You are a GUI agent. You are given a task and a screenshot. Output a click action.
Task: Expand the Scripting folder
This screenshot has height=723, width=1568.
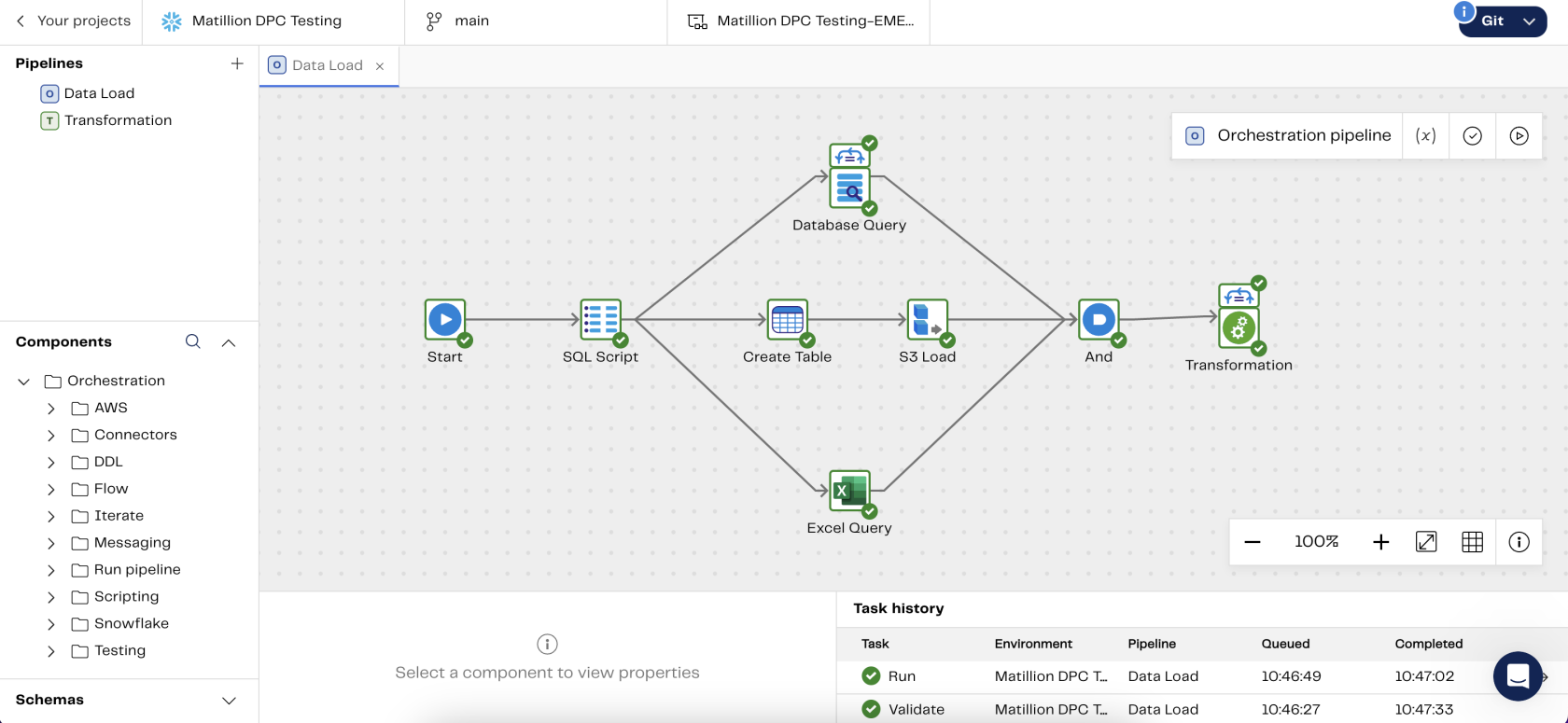coord(51,598)
